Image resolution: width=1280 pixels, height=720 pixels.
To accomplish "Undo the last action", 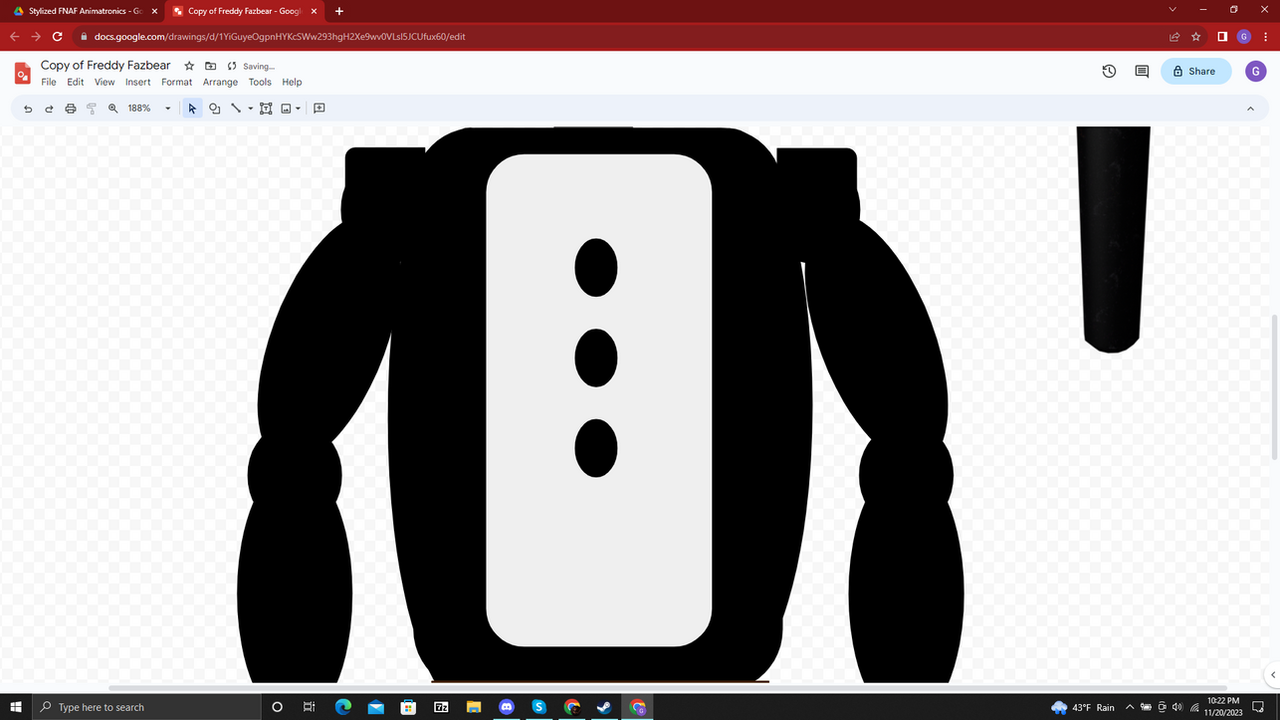I will pyautogui.click(x=28, y=108).
